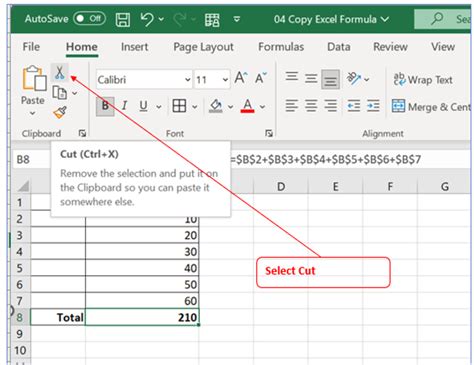
Task: Click the Undo arrow icon
Action: 147,19
